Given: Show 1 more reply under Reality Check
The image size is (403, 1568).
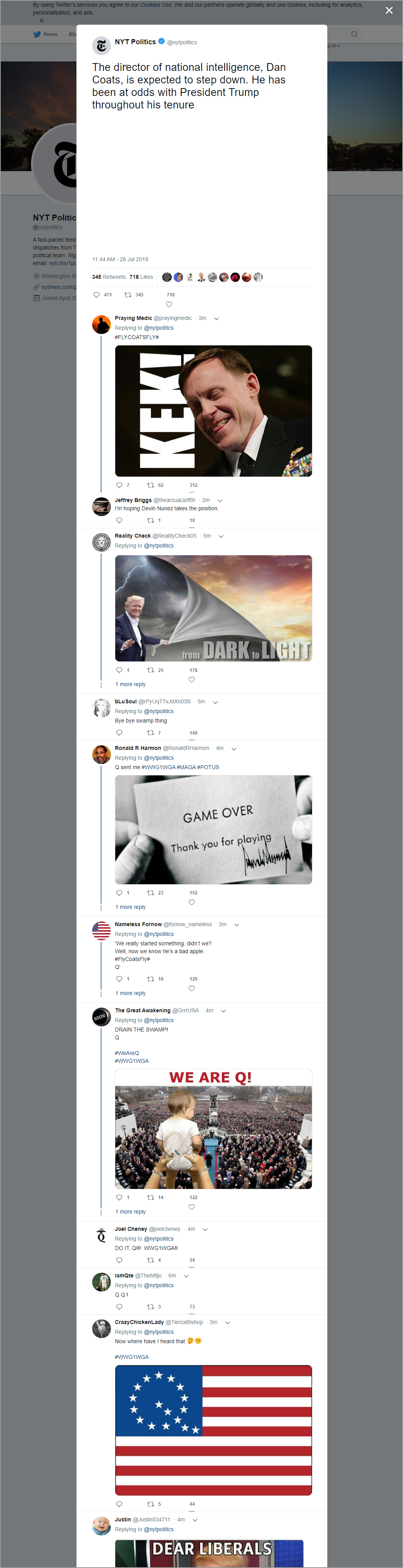Looking at the screenshot, I should [x=131, y=684].
